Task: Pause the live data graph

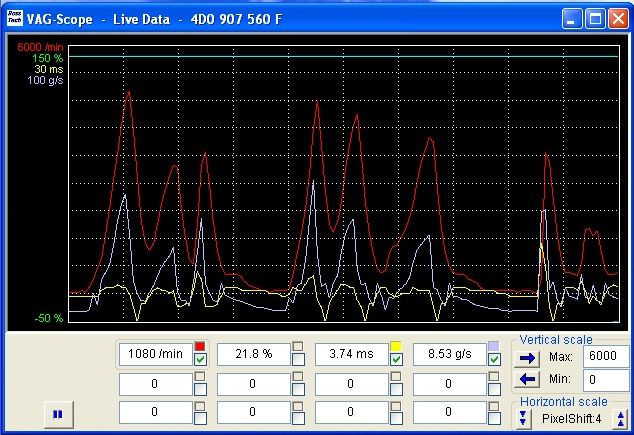Action: tap(57, 412)
